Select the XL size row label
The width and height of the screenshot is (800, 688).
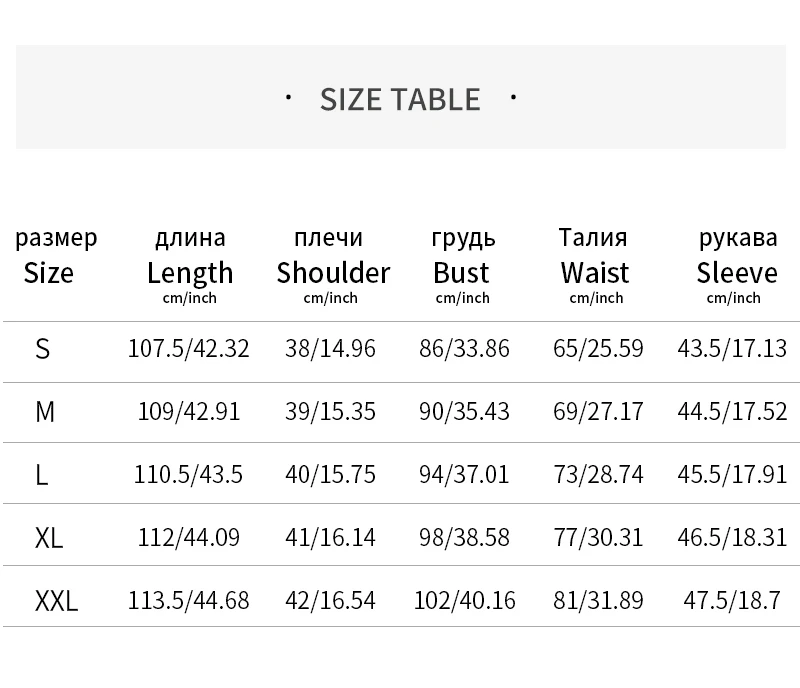(x=49, y=538)
